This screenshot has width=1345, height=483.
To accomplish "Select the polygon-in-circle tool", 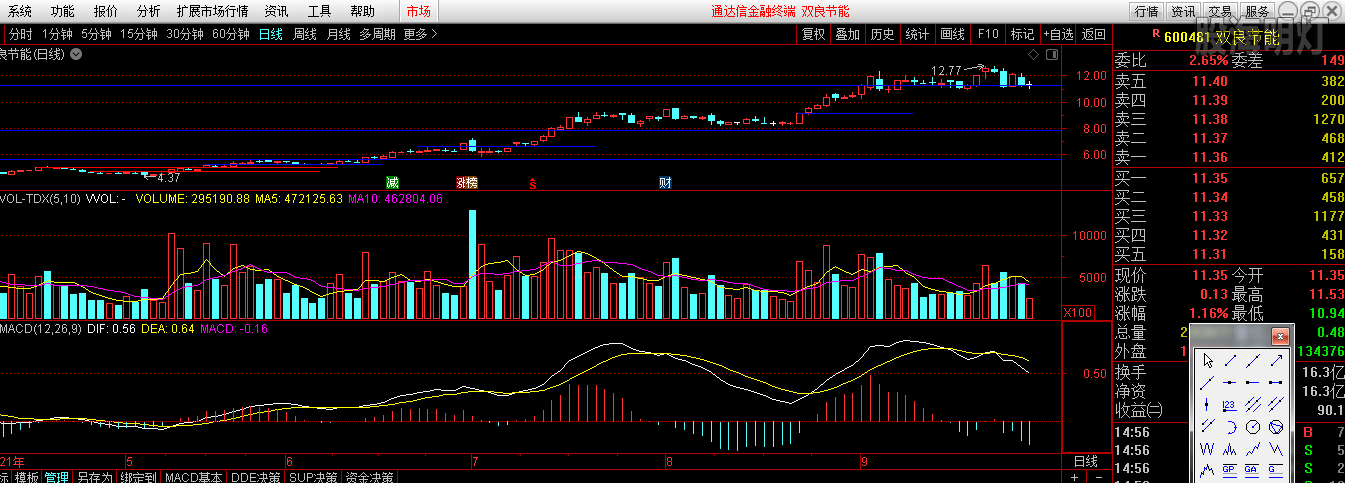I will coord(1276,427).
